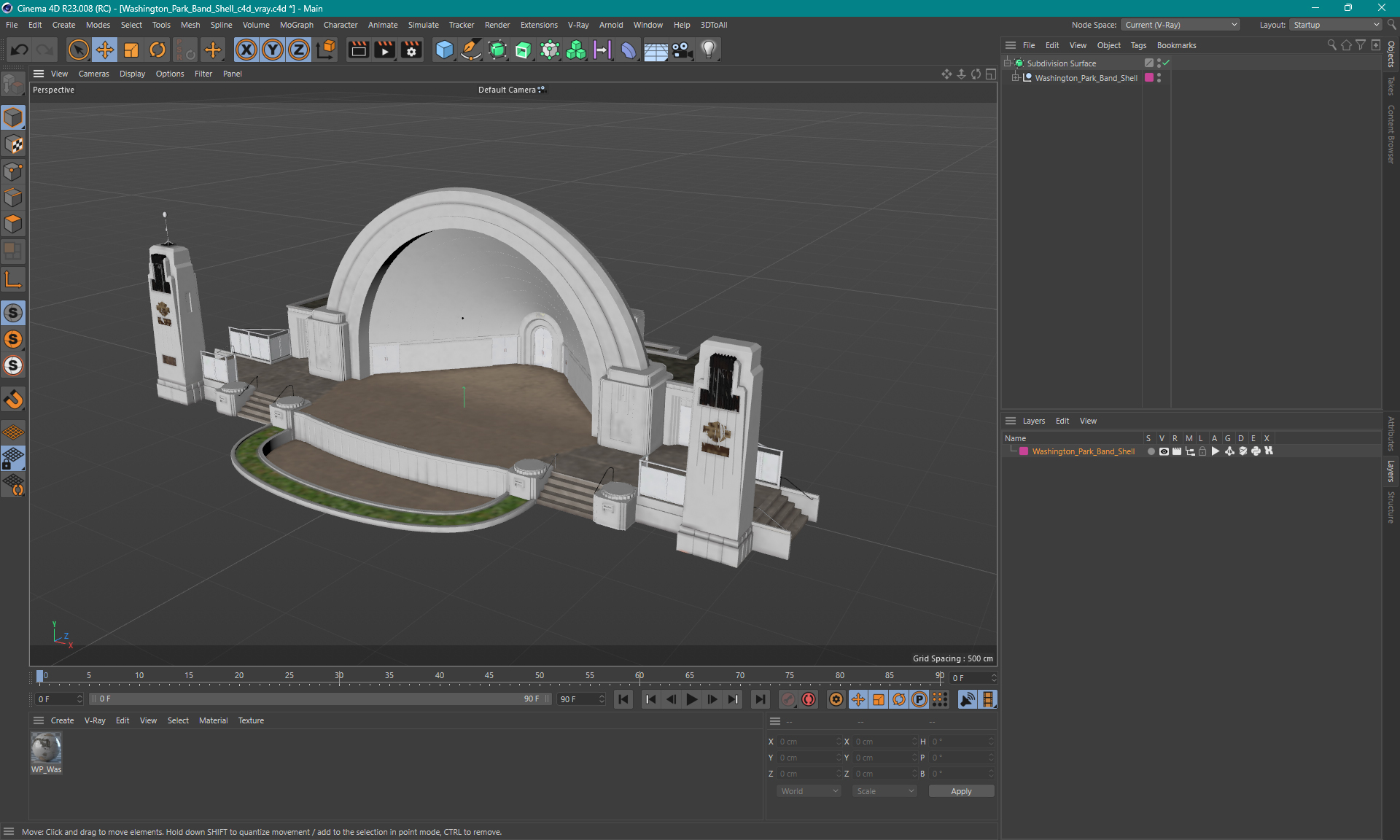Click the Scale tool icon
This screenshot has width=1400, height=840.
tap(131, 50)
